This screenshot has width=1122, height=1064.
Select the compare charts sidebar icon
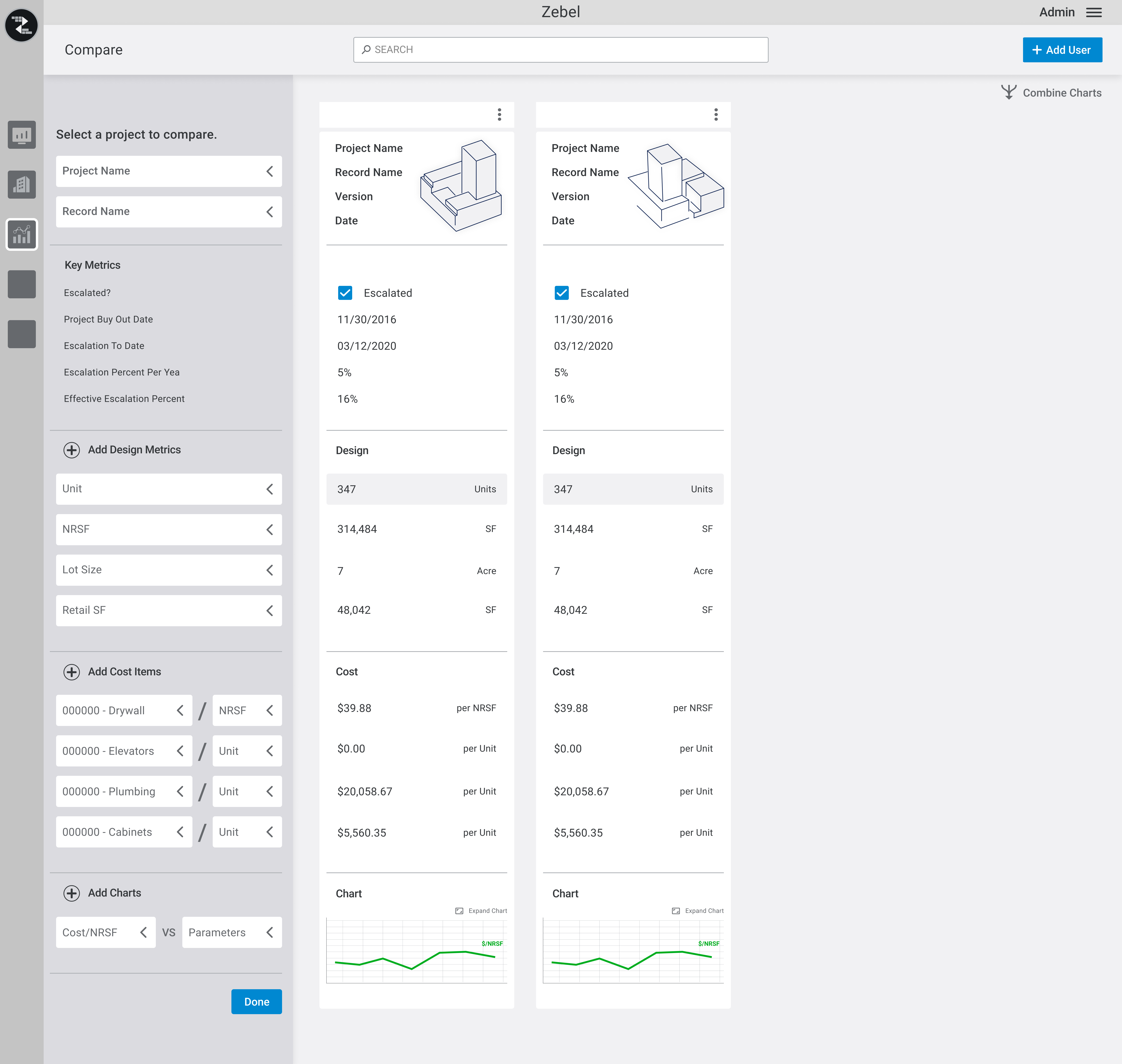(22, 234)
